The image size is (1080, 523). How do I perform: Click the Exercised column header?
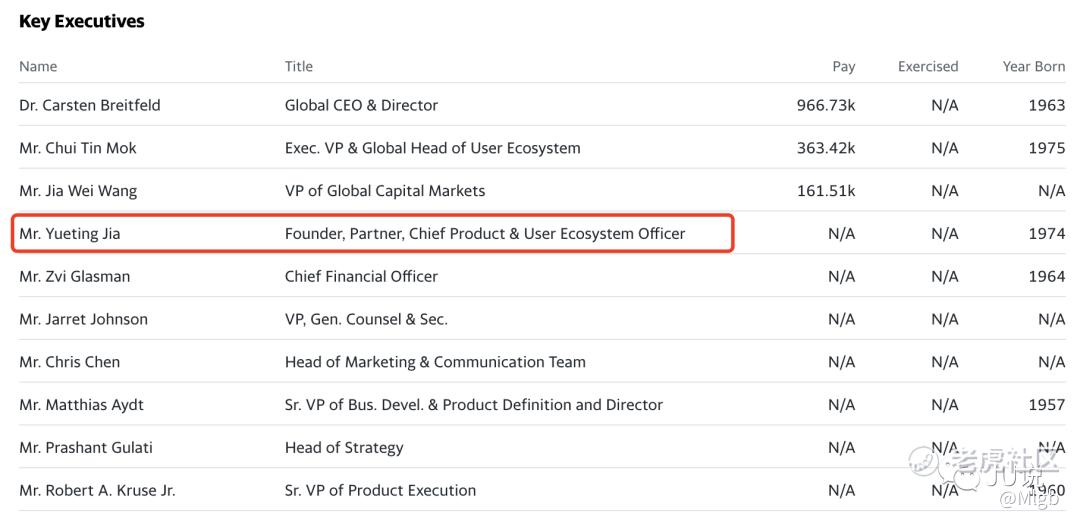(x=927, y=66)
